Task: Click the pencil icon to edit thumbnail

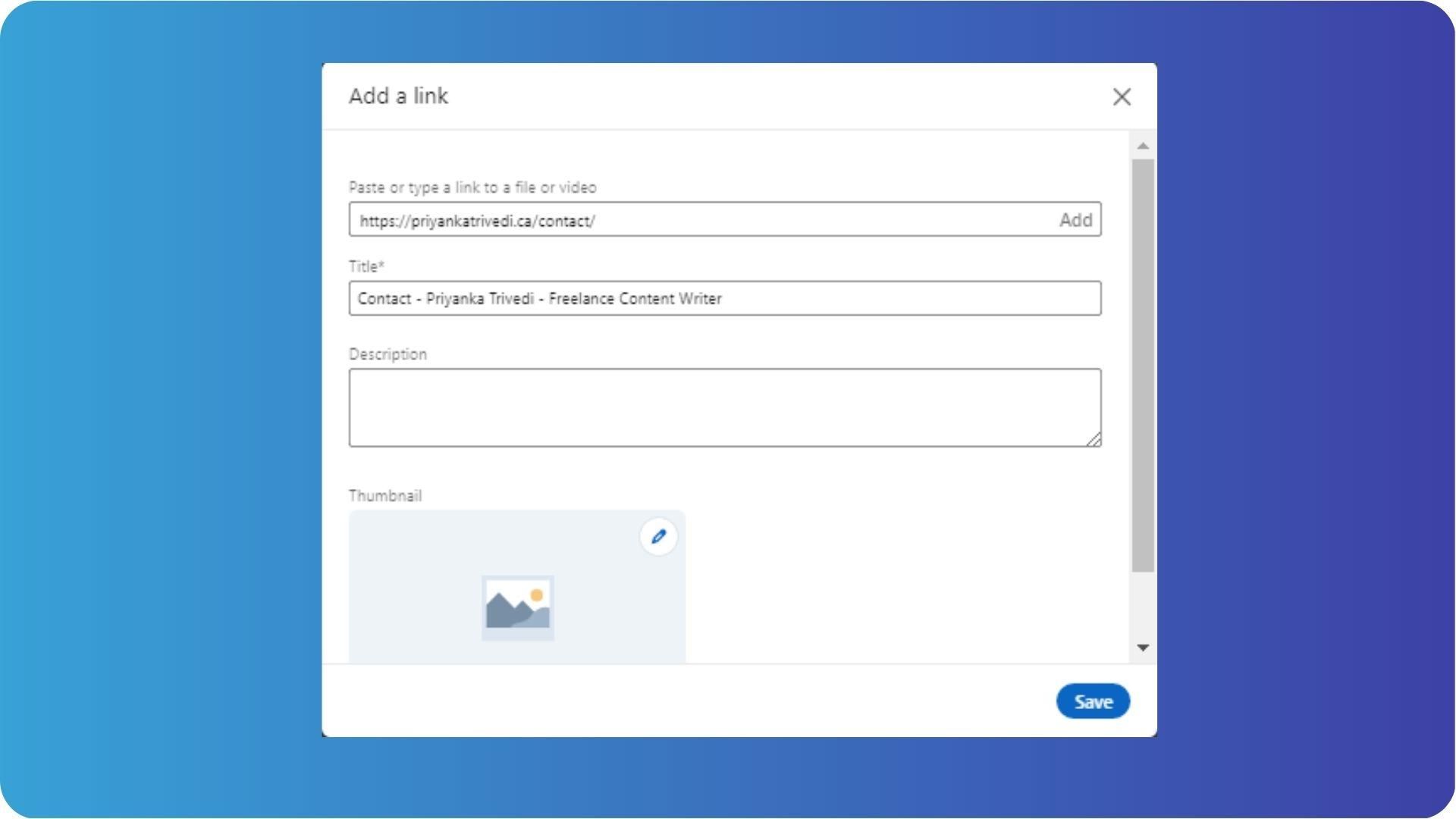Action: click(658, 537)
